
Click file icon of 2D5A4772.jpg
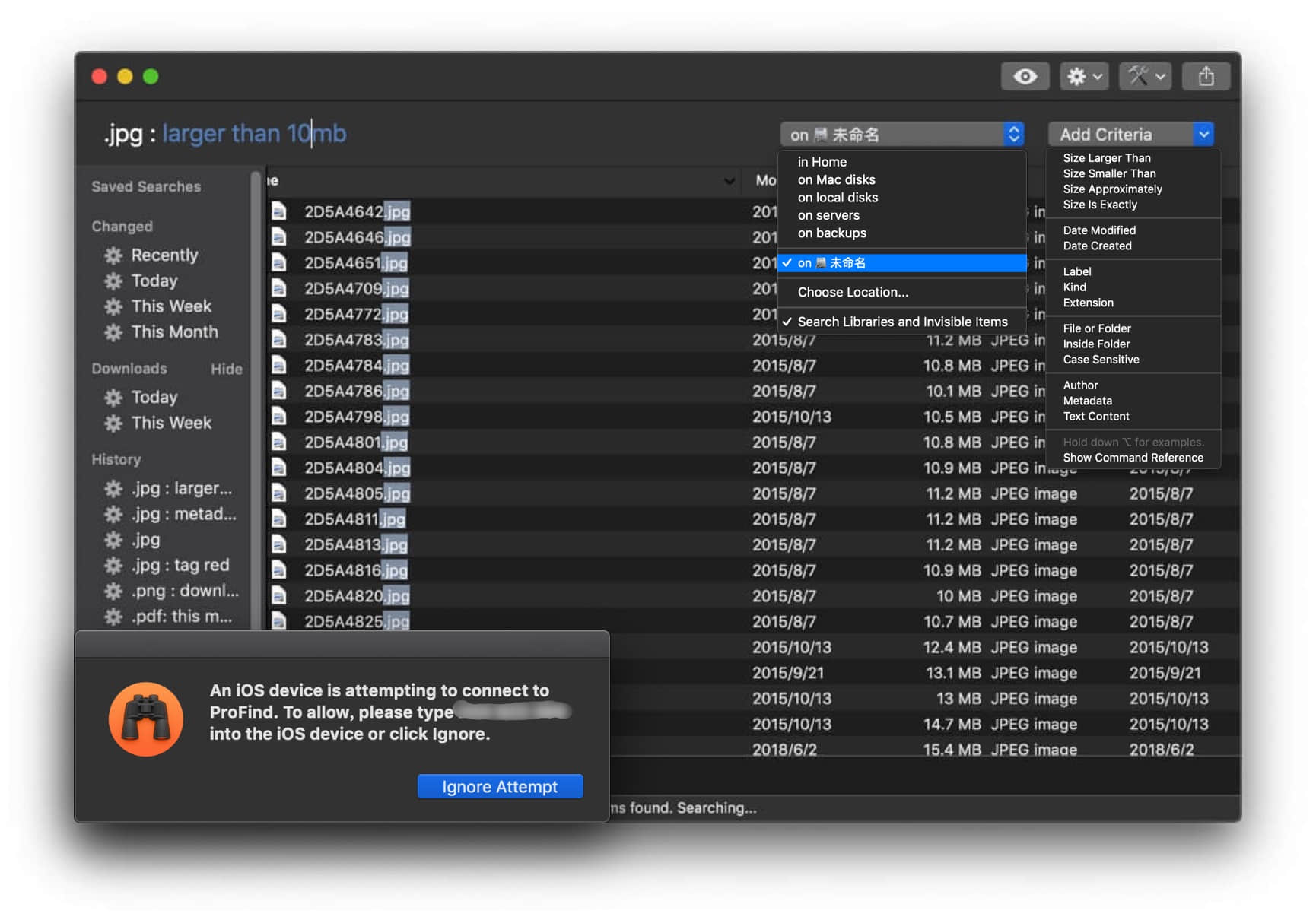279,314
